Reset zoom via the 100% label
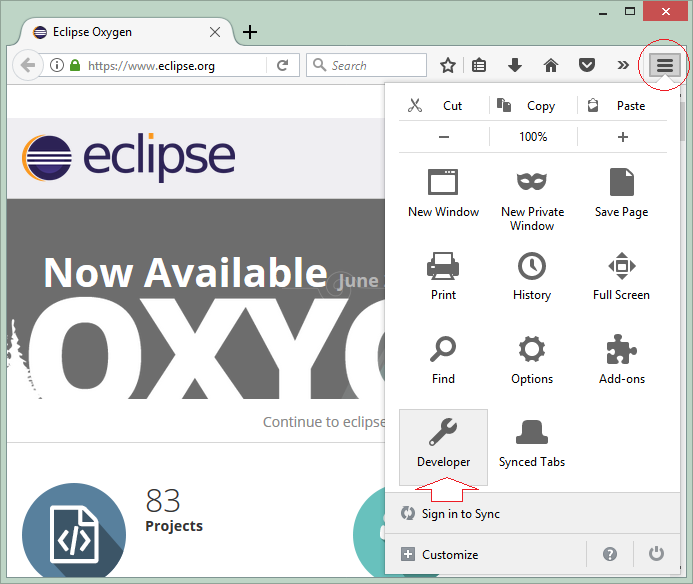The height and width of the screenshot is (584, 693). click(x=533, y=137)
